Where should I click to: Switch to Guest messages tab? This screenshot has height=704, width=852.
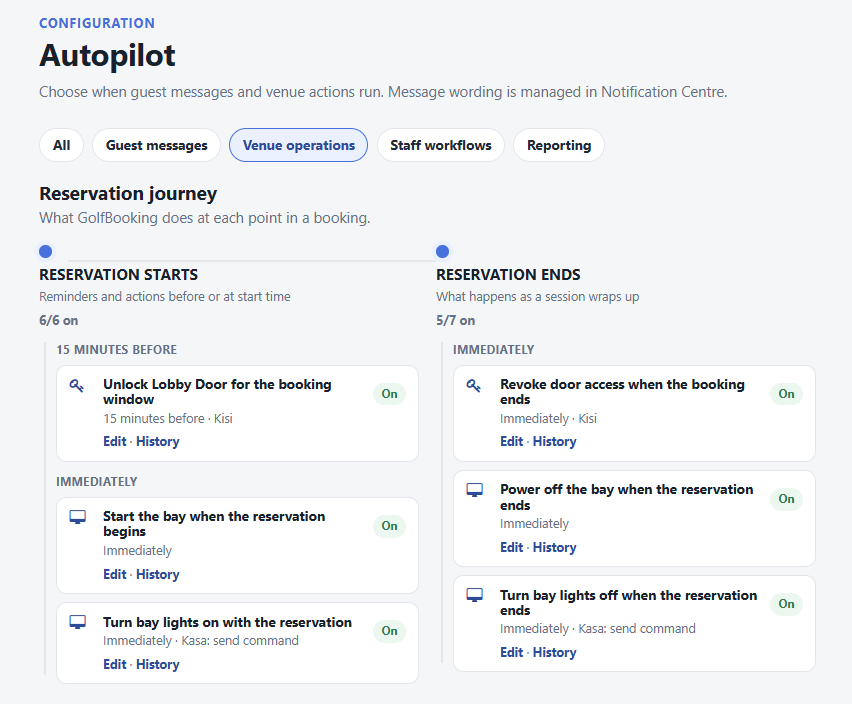click(x=156, y=145)
